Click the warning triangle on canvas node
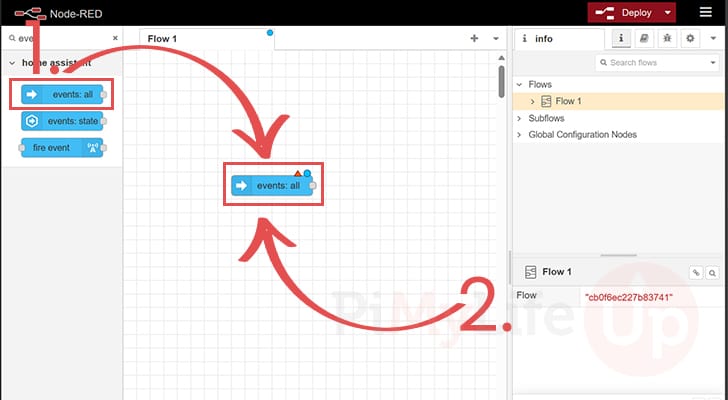728x400 pixels. [x=298, y=174]
